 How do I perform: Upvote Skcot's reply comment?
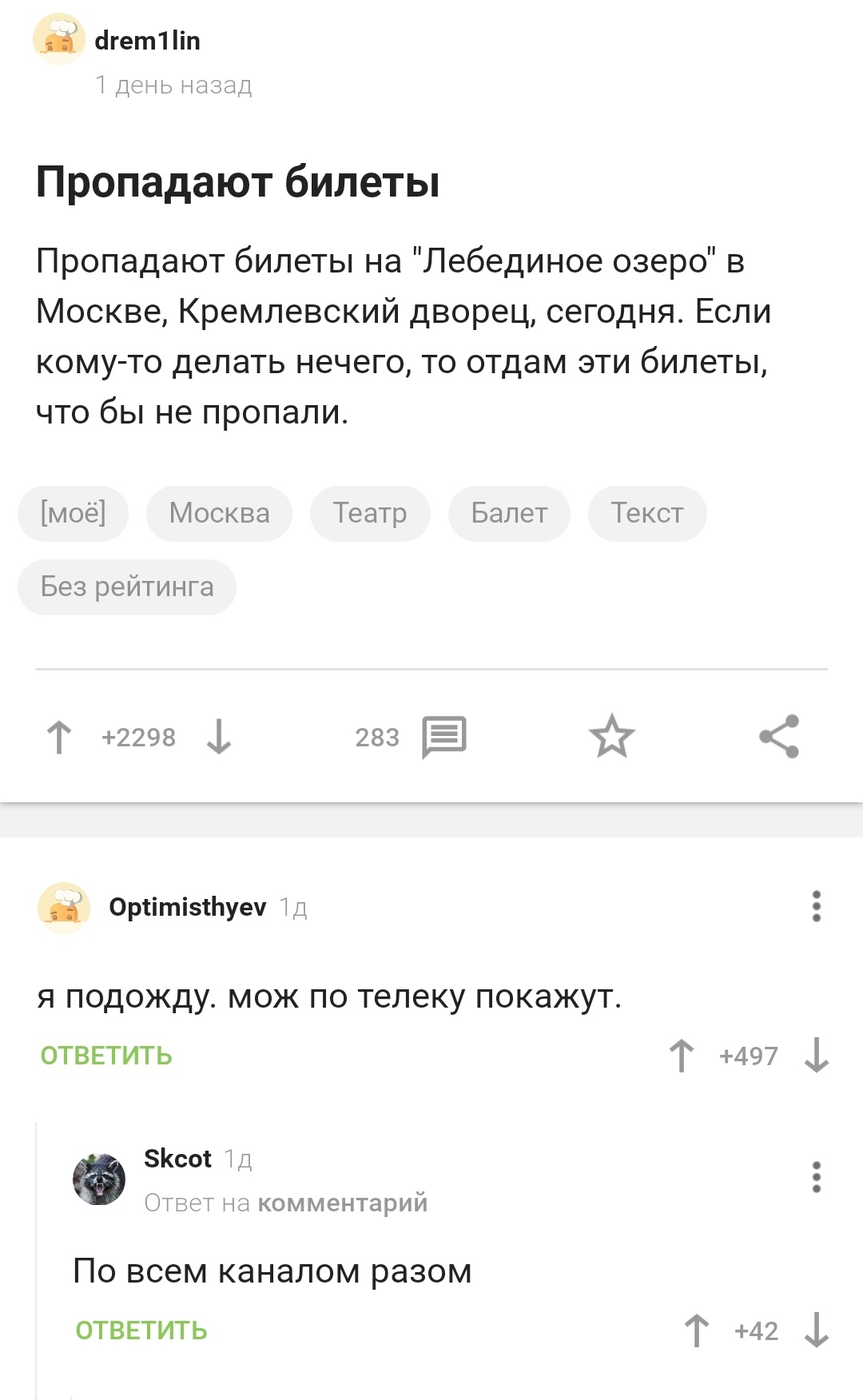(697, 1330)
